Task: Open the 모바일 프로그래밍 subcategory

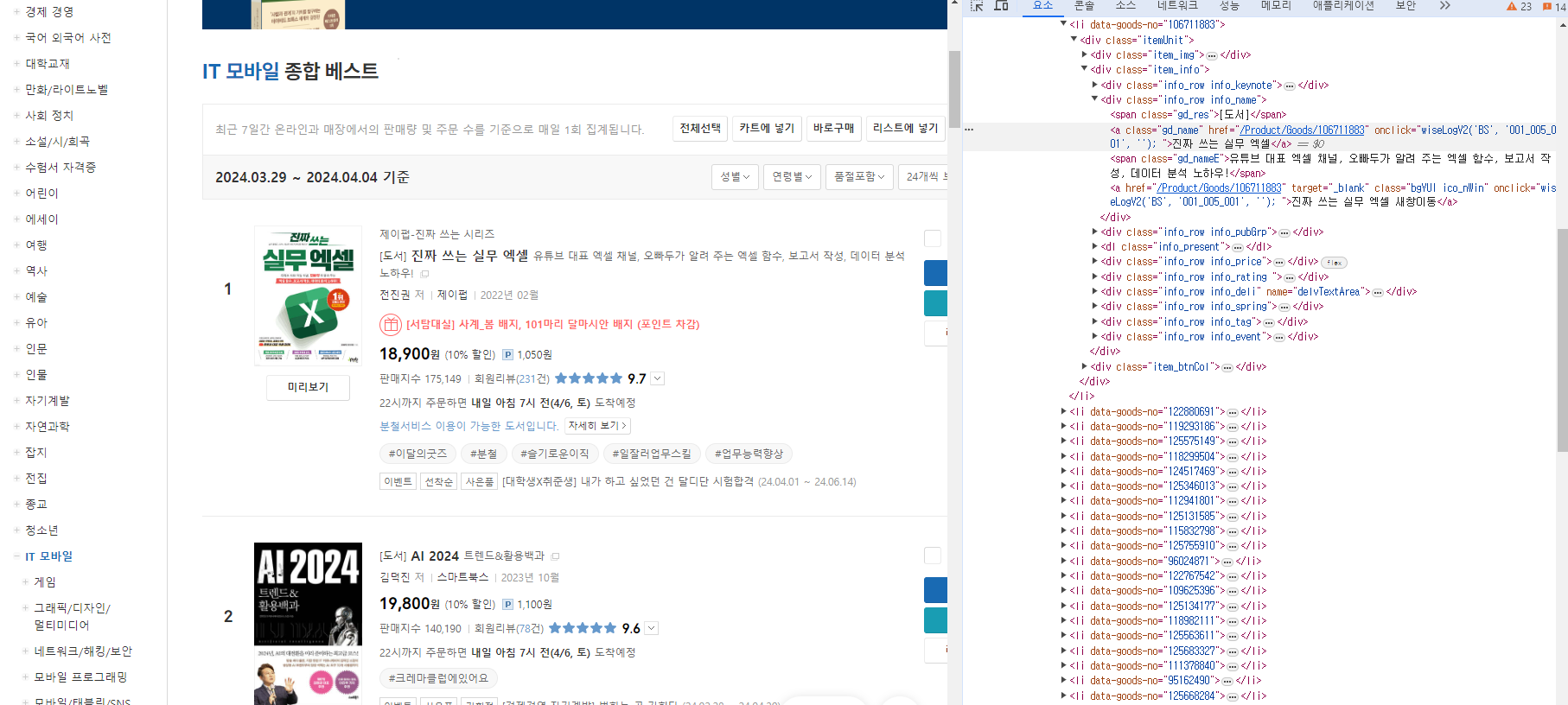Action: 80,677
